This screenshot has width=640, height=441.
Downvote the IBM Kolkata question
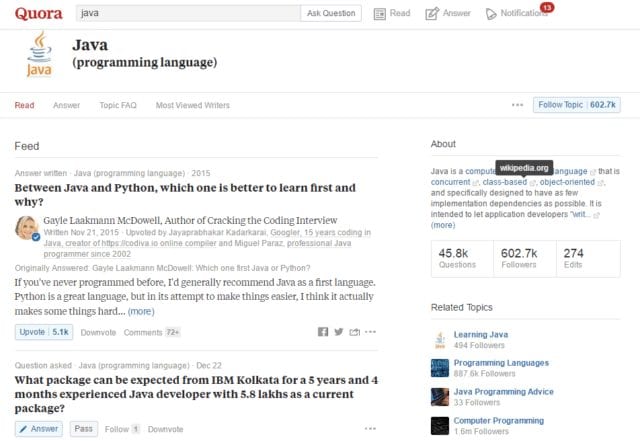[x=165, y=429]
